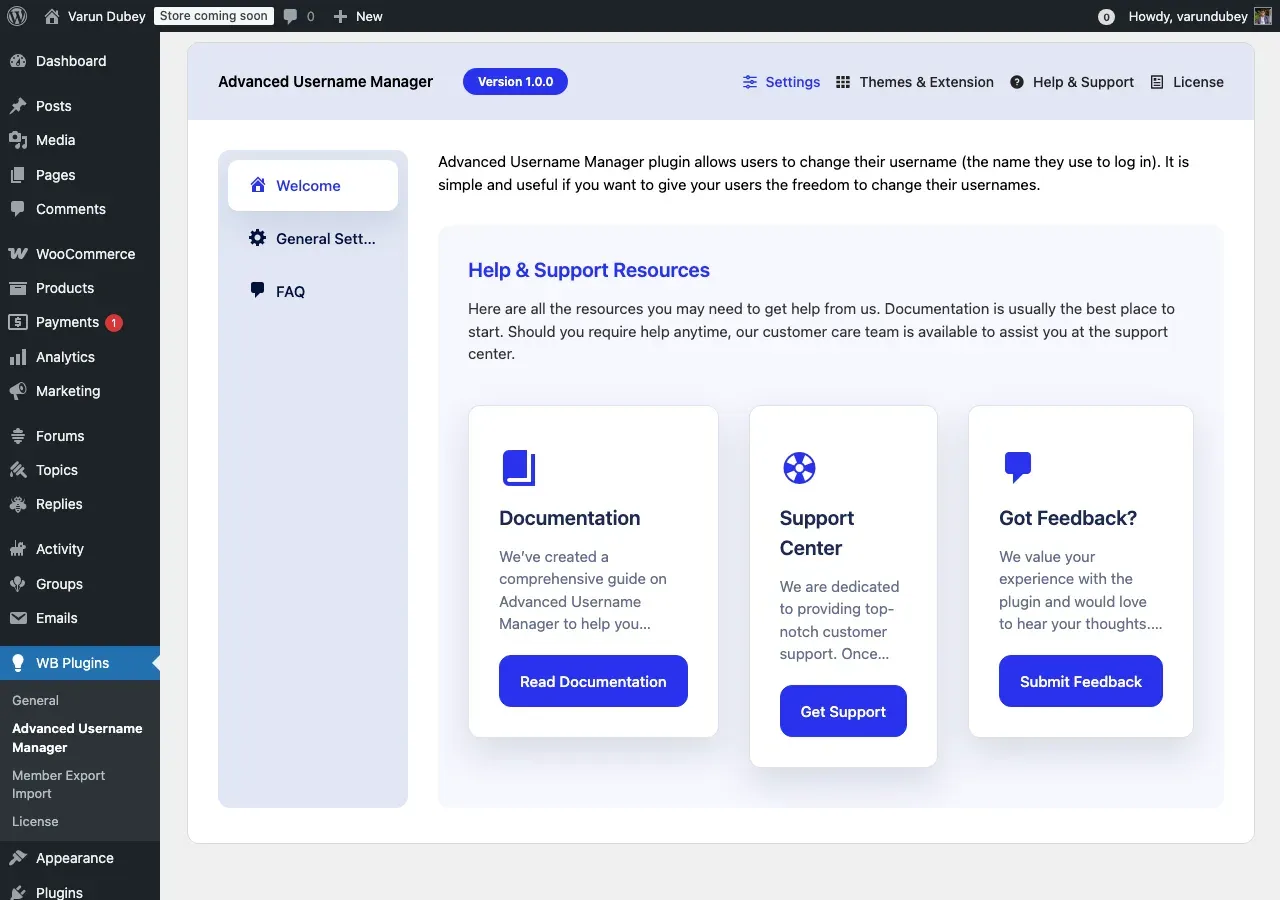Click the Comments bubble icon in sidebar

pyautogui.click(x=18, y=209)
